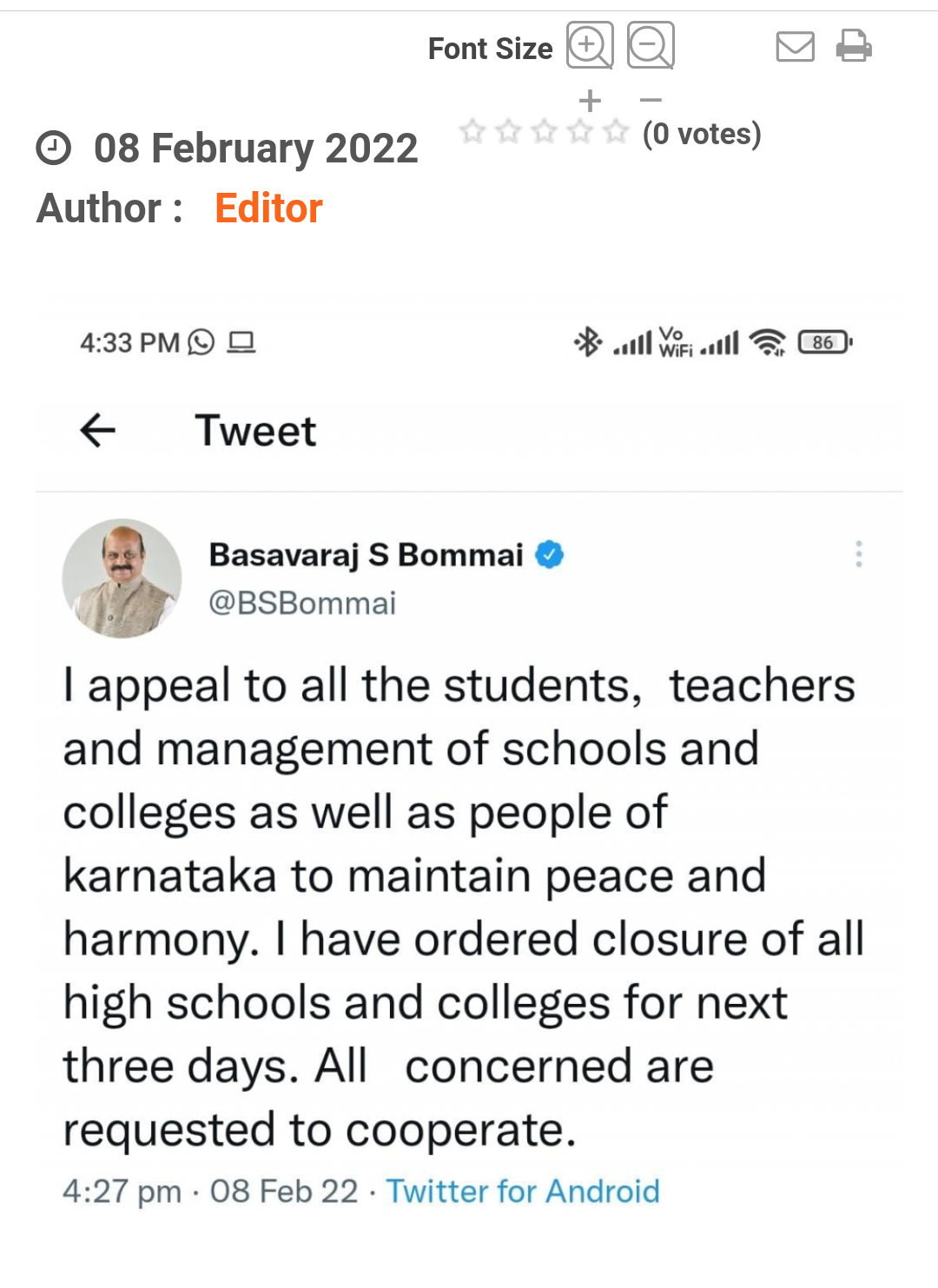Increase font size with magnifier plus icon
938x1288 pixels.
coord(590,44)
